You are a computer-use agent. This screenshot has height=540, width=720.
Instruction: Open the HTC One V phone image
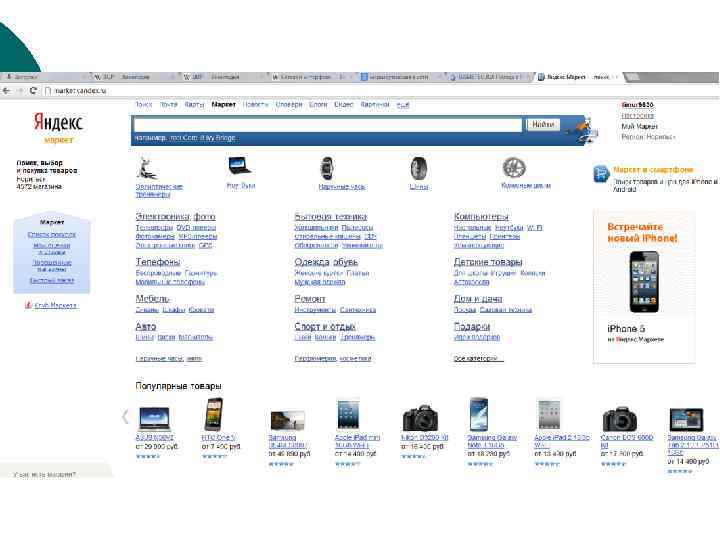(x=214, y=414)
